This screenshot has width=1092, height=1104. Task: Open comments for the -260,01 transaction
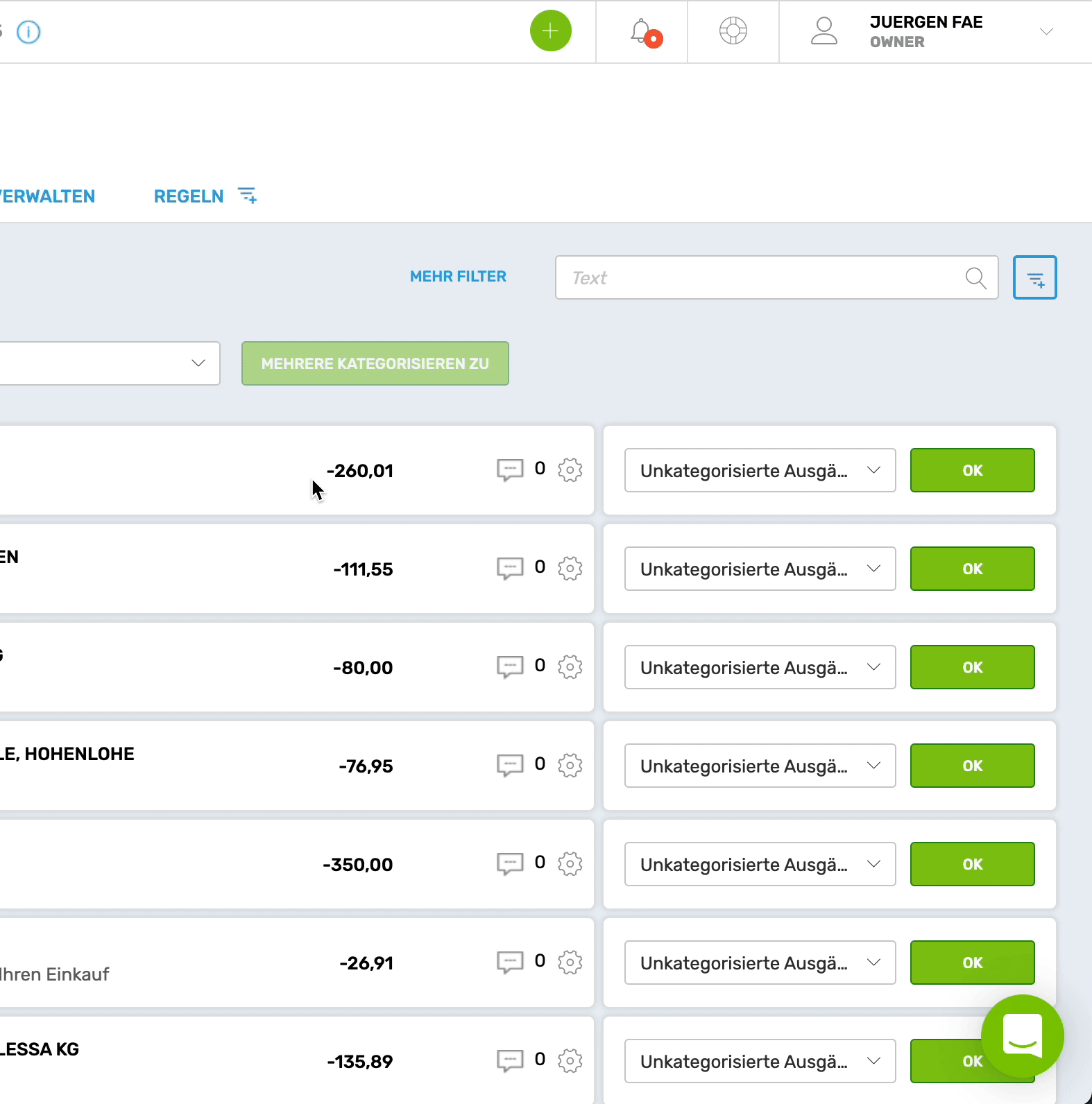click(x=510, y=469)
